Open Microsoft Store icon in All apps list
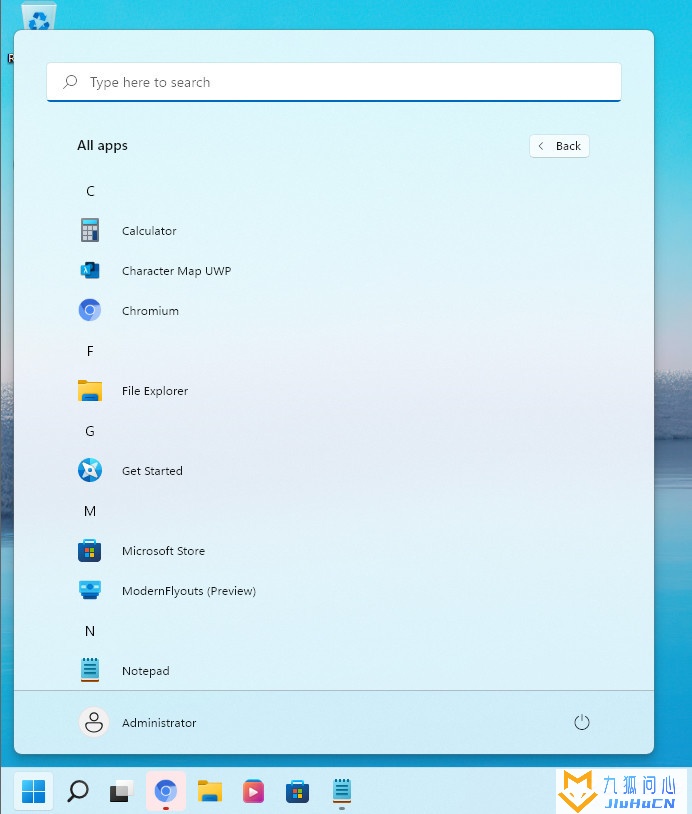Screen dimensions: 692x814 tap(90, 550)
